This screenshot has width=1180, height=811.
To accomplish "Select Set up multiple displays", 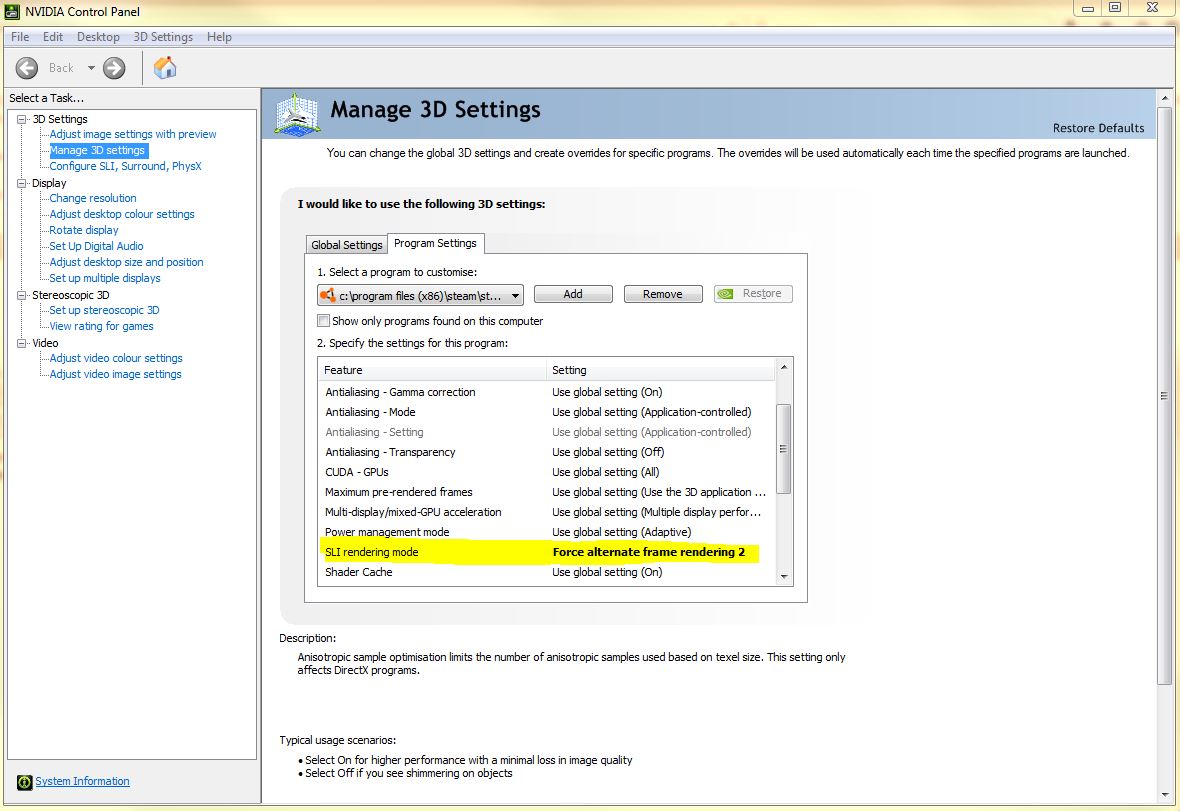I will [105, 278].
